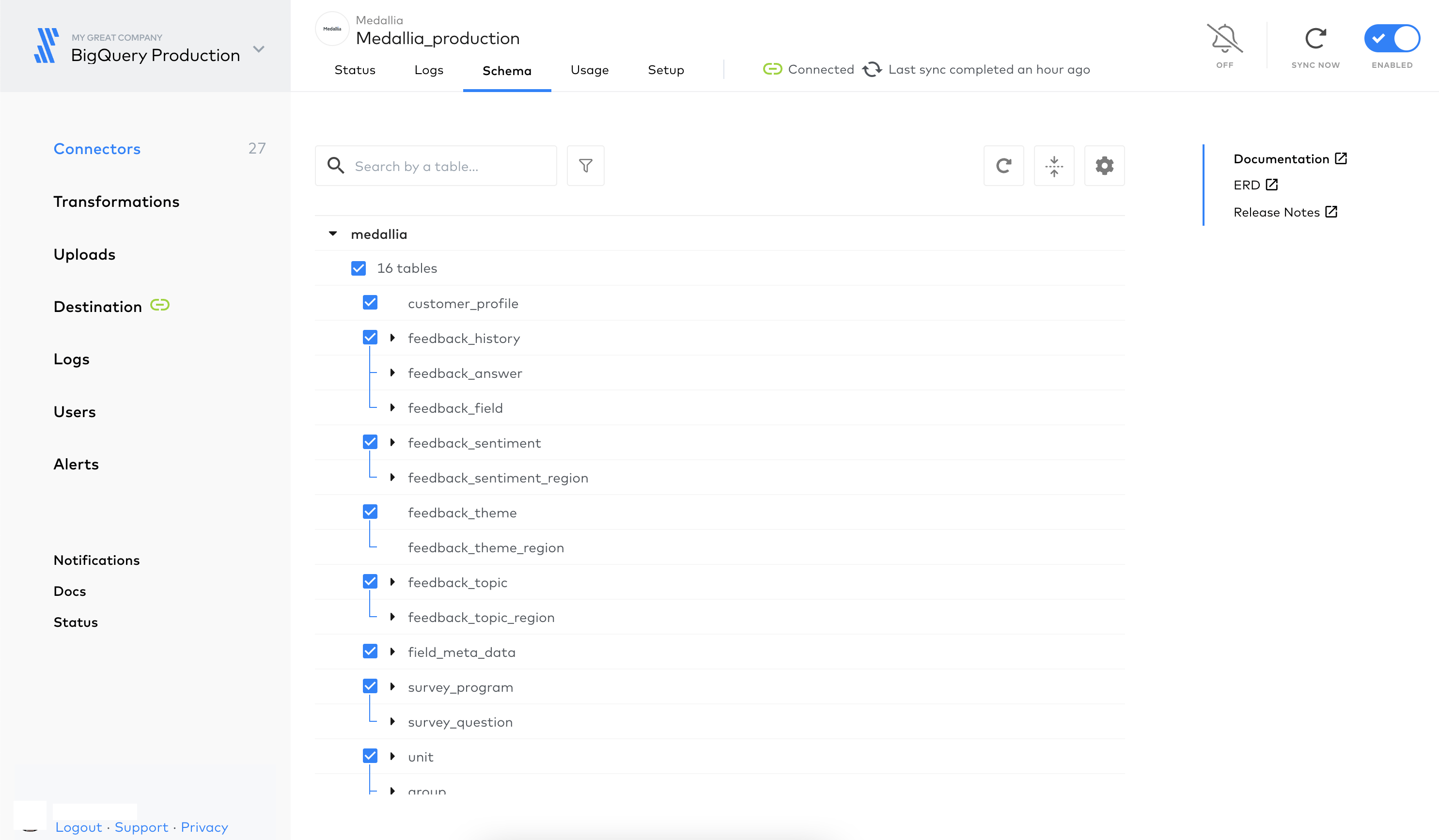Select the feedback_theme_region table row
1439x840 pixels.
pos(720,547)
